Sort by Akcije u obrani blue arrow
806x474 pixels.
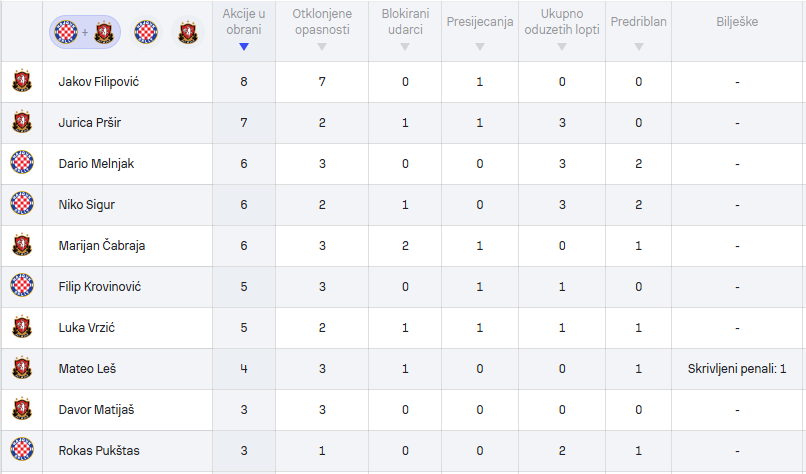point(244,47)
